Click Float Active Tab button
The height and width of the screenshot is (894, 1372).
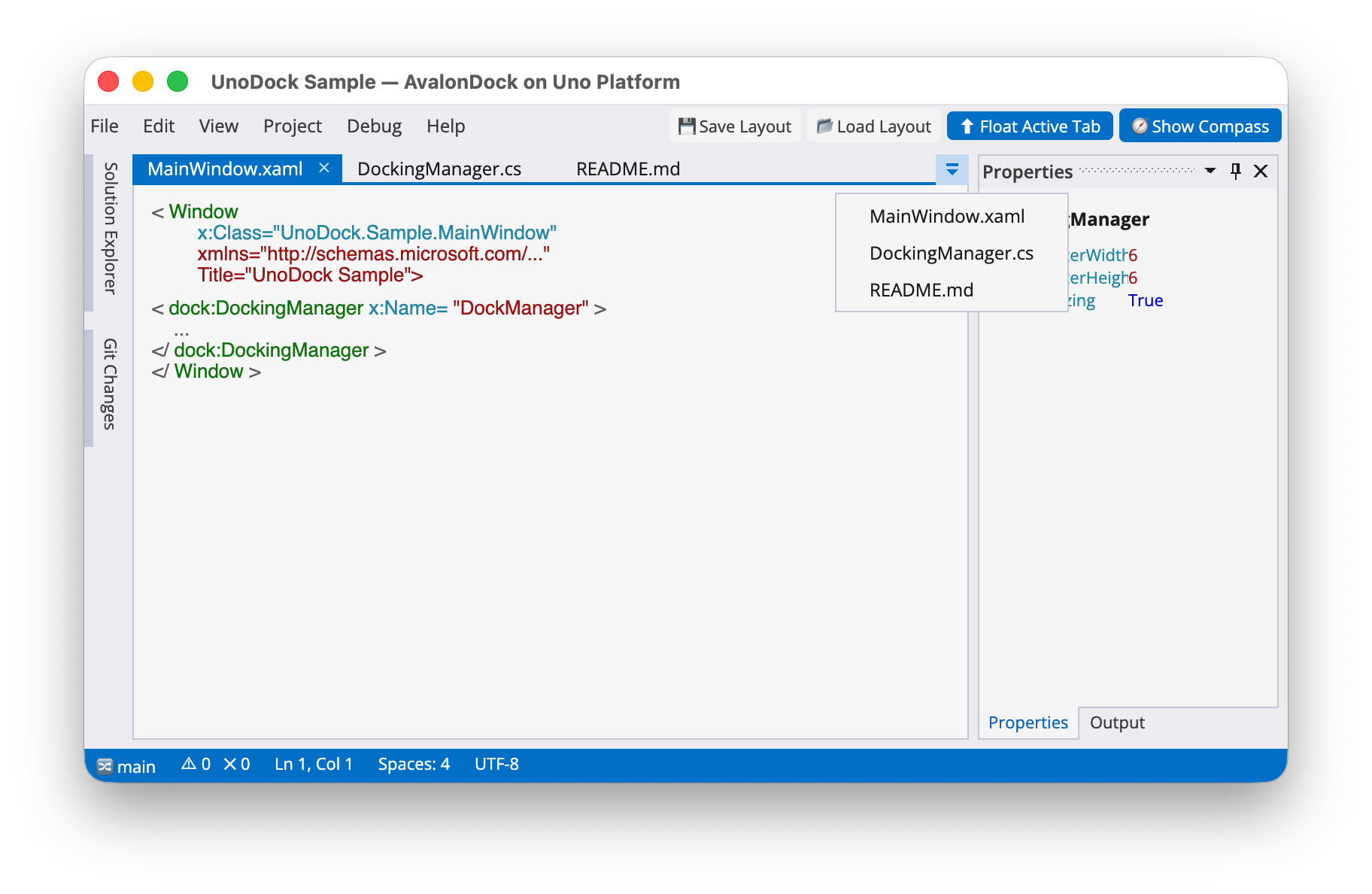(x=1030, y=126)
